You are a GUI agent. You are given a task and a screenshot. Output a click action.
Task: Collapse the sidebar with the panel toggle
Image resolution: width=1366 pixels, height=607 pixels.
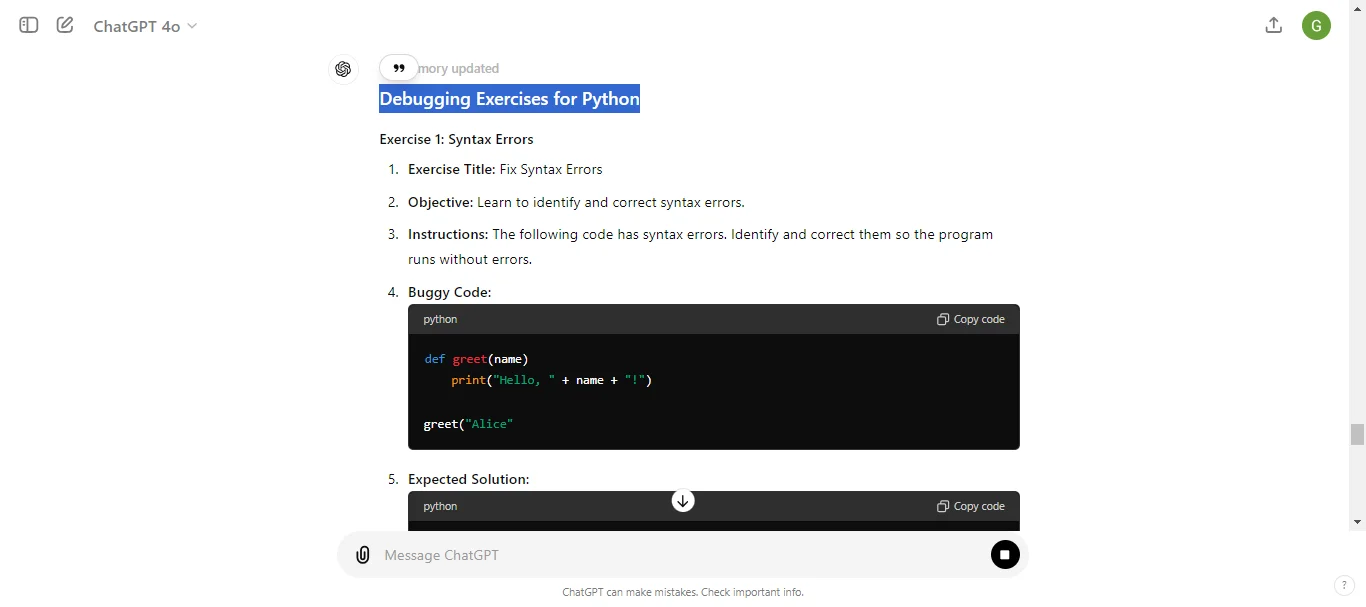click(x=27, y=25)
